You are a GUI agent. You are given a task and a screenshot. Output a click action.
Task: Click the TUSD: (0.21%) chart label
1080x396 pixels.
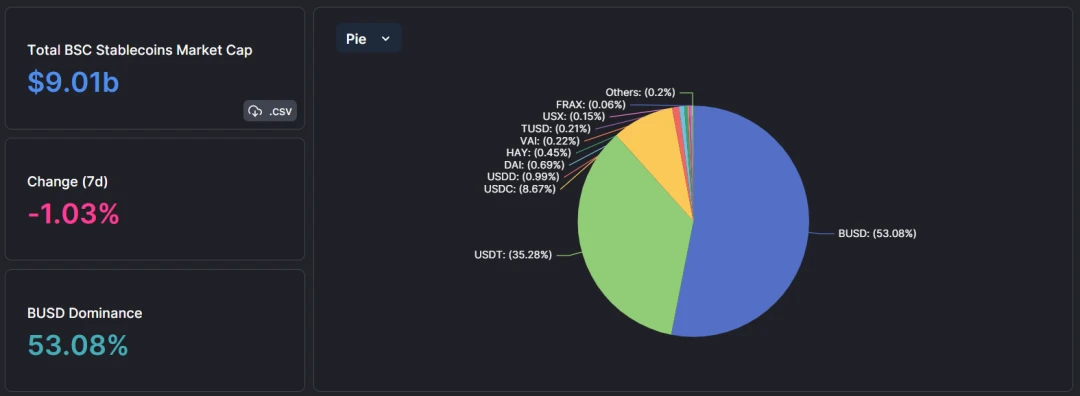pyautogui.click(x=555, y=128)
